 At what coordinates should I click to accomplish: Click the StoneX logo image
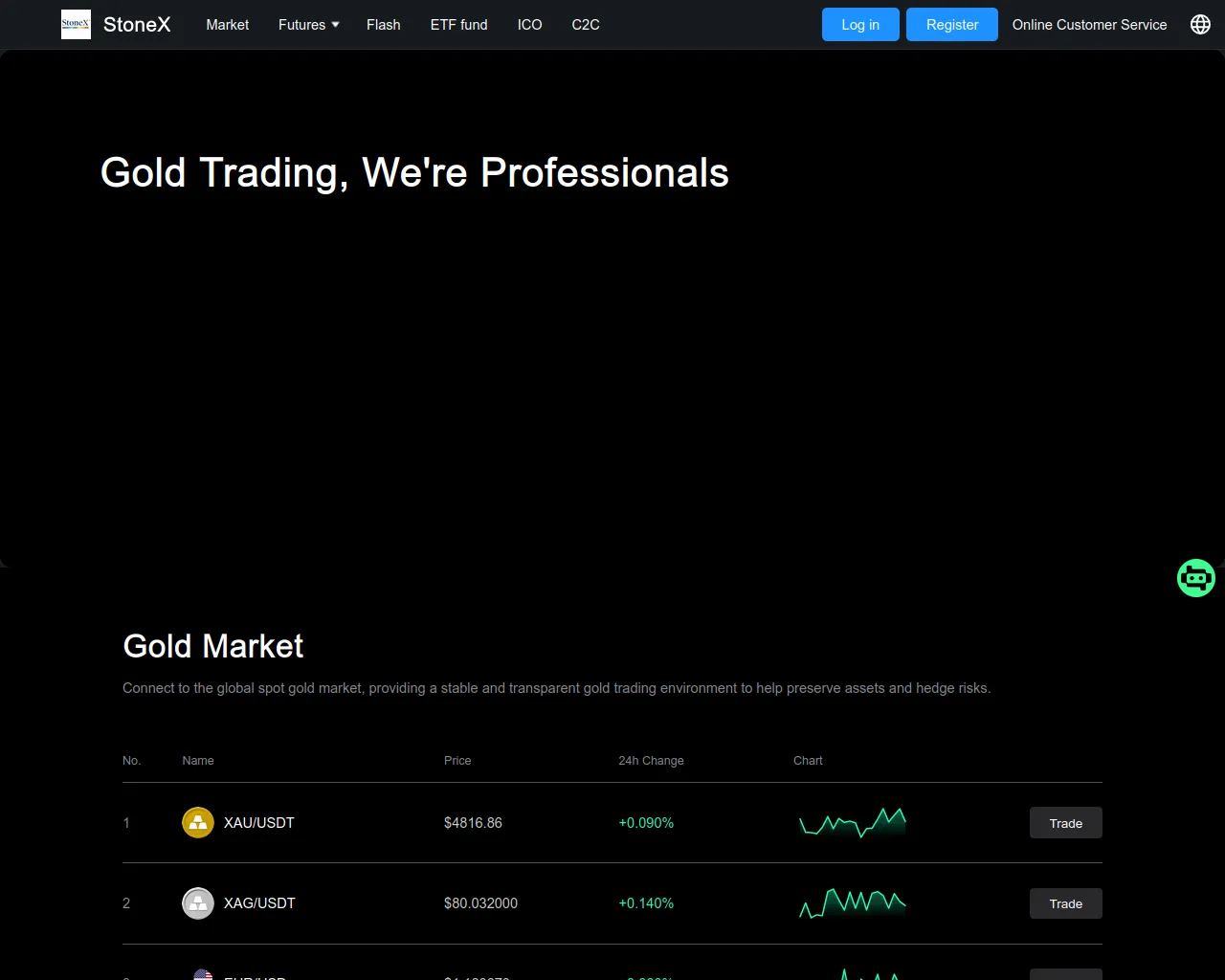click(76, 25)
